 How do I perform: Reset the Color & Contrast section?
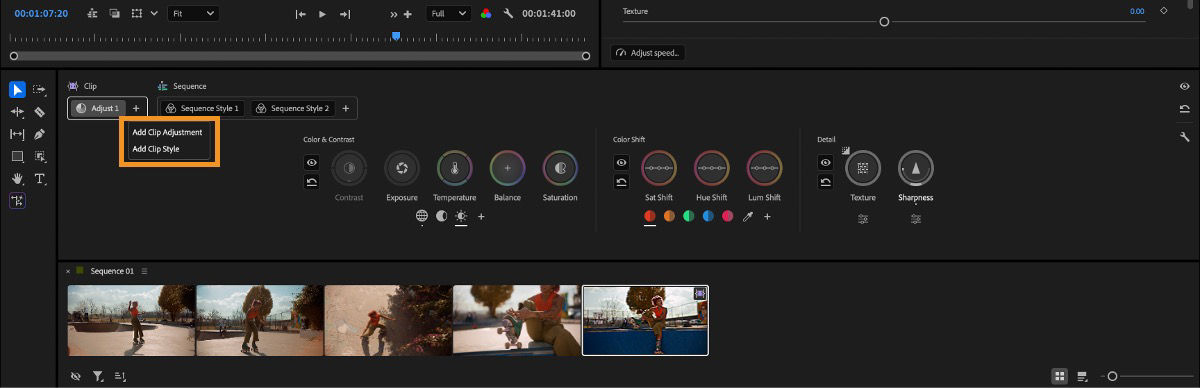point(312,182)
